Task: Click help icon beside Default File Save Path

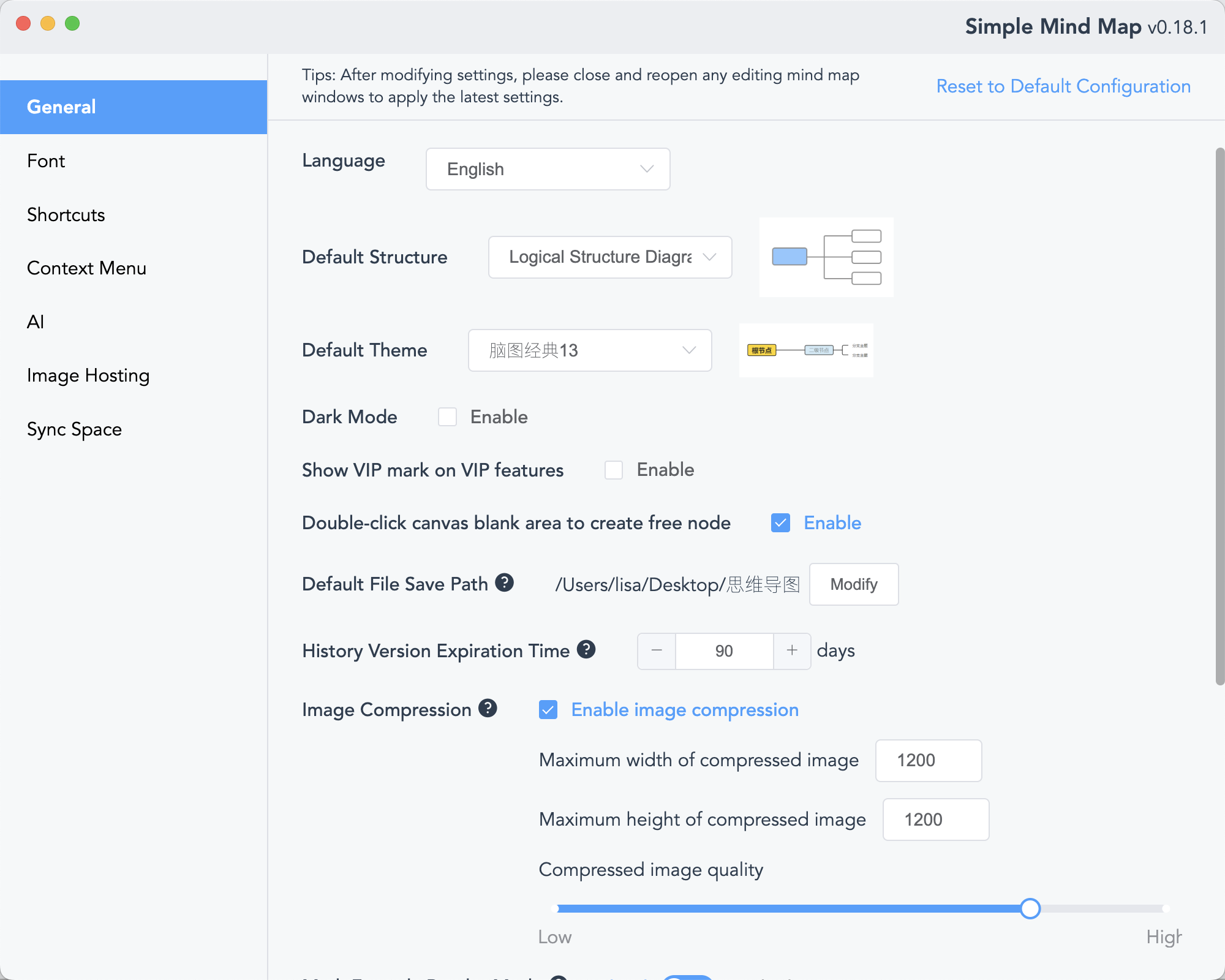Action: 504,582
